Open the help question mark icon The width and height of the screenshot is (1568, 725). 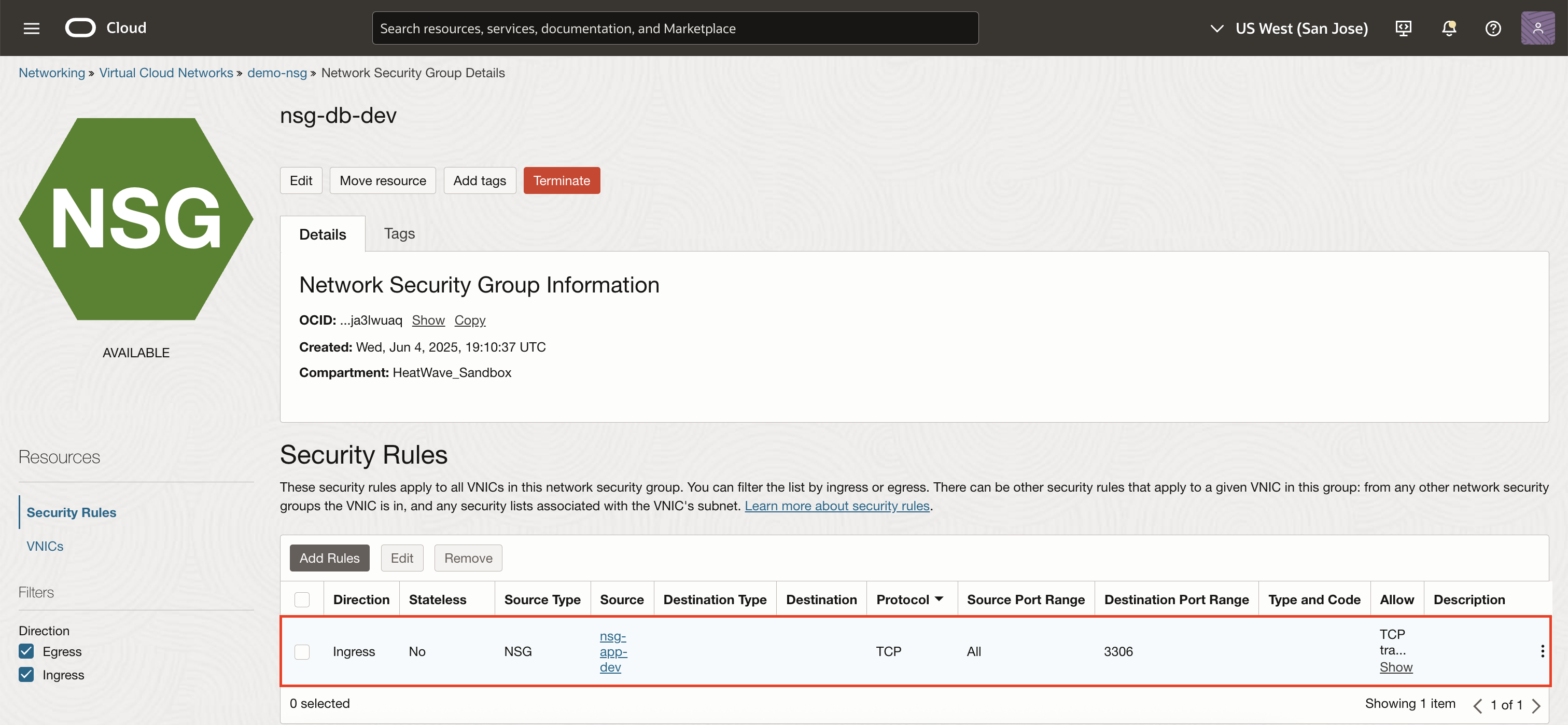pyautogui.click(x=1492, y=28)
